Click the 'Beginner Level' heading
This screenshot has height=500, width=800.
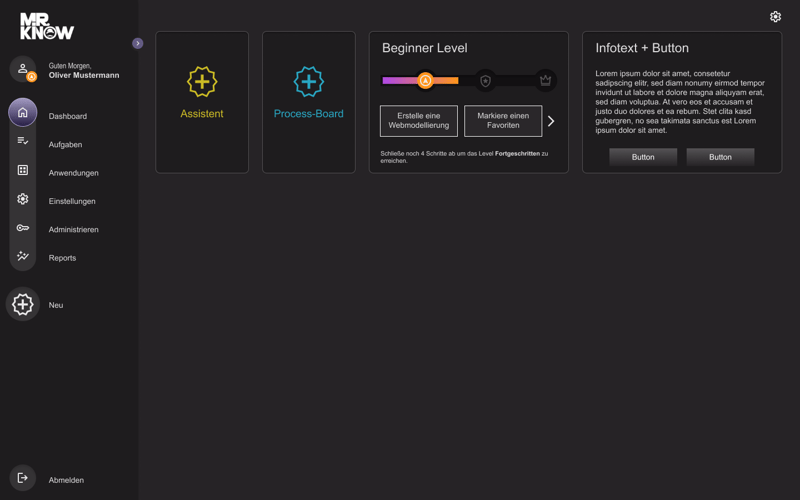424,48
